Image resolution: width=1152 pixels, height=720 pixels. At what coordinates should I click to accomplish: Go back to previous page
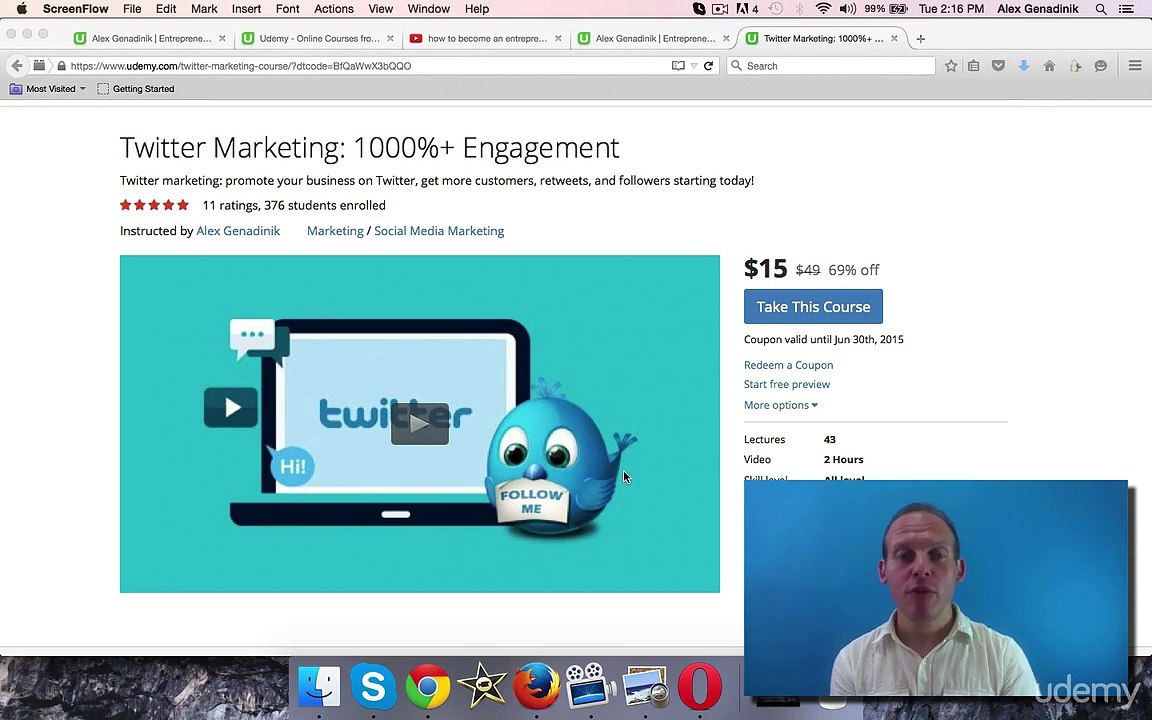17,65
